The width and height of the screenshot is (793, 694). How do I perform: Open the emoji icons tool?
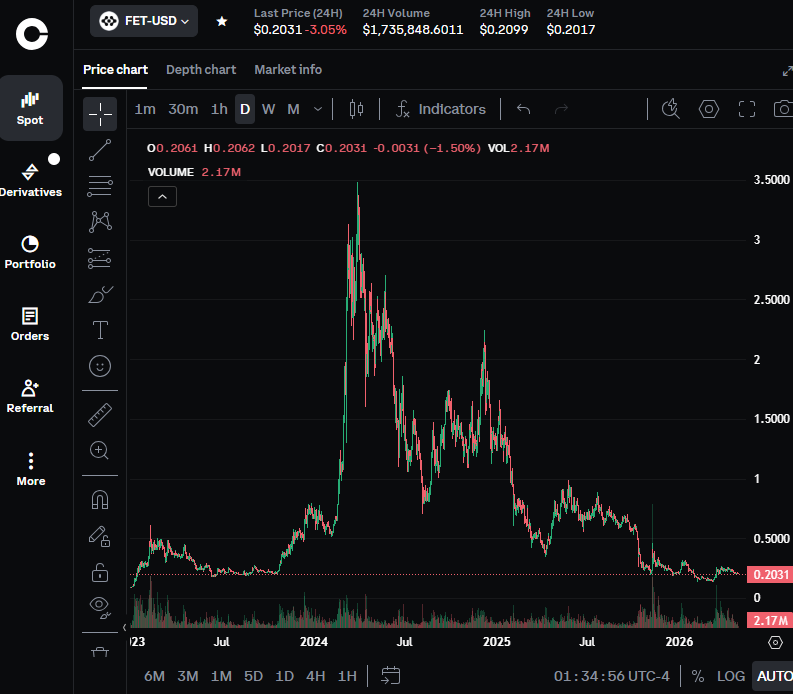pyautogui.click(x=100, y=366)
